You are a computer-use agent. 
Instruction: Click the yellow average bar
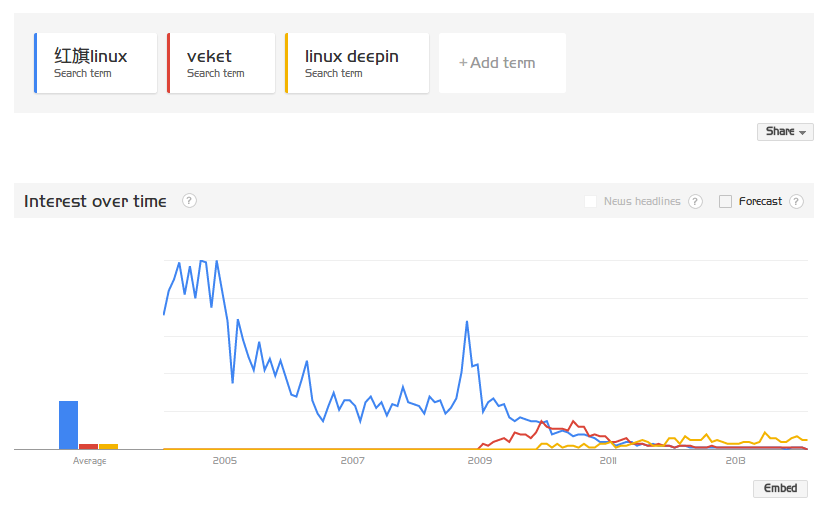tap(108, 447)
